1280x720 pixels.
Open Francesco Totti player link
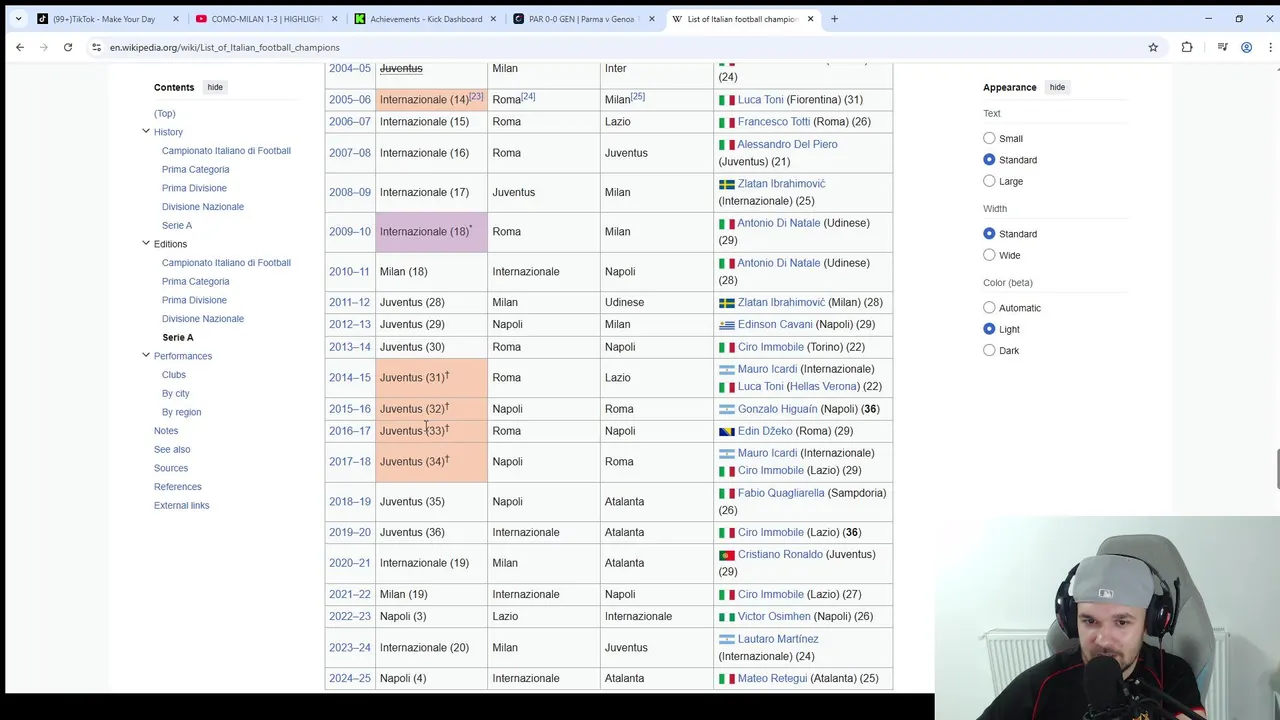tap(774, 122)
